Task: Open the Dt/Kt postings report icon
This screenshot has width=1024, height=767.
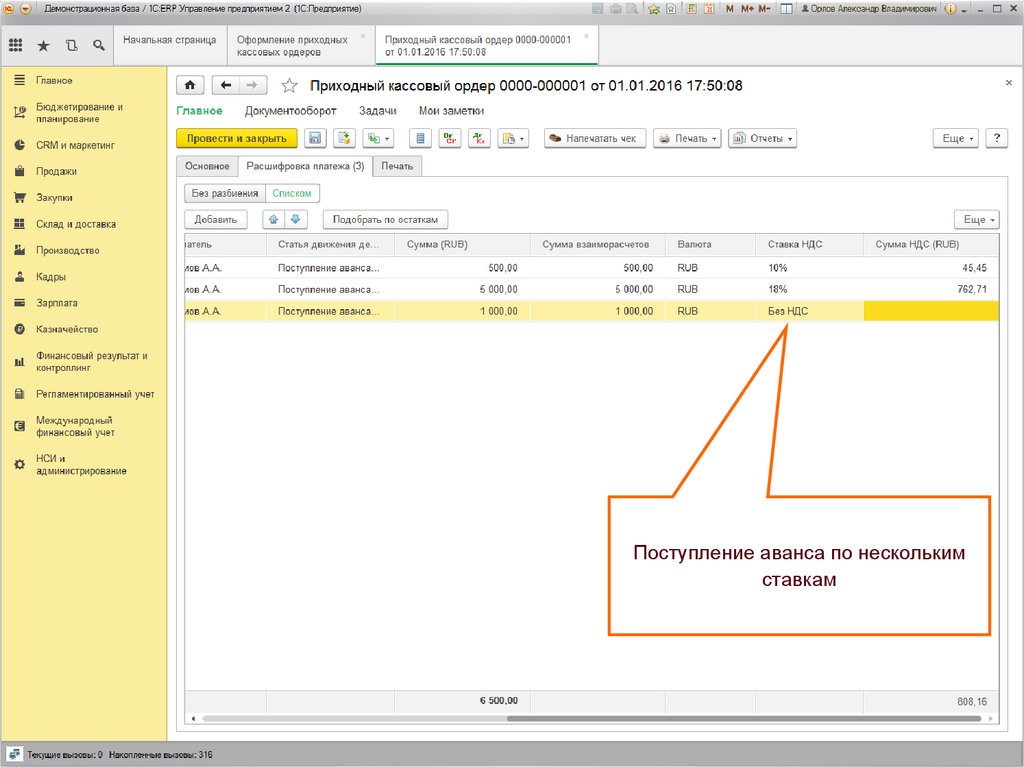Action: point(450,139)
